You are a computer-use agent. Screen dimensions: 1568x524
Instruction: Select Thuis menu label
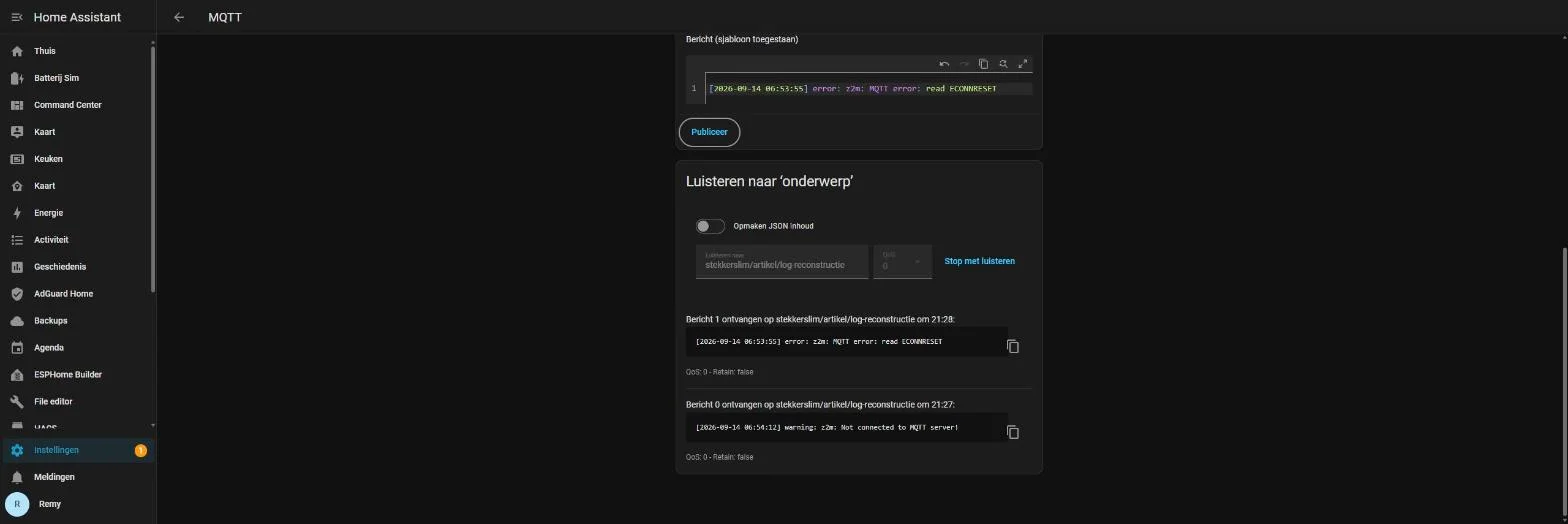pyautogui.click(x=45, y=51)
